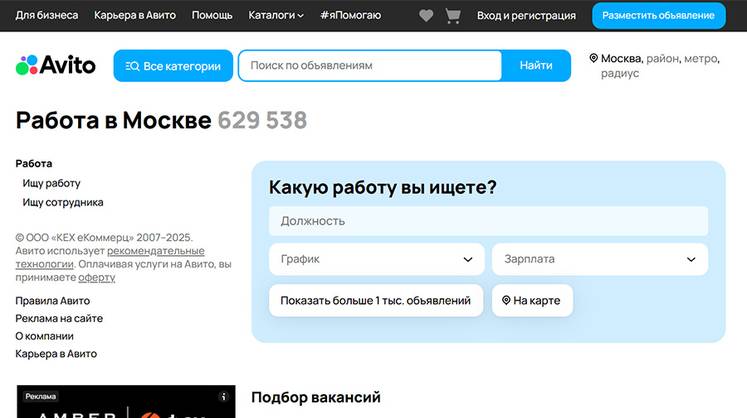The width and height of the screenshot is (747, 418).
Task: Click the Подбор вакансий heading
Action: (x=316, y=397)
